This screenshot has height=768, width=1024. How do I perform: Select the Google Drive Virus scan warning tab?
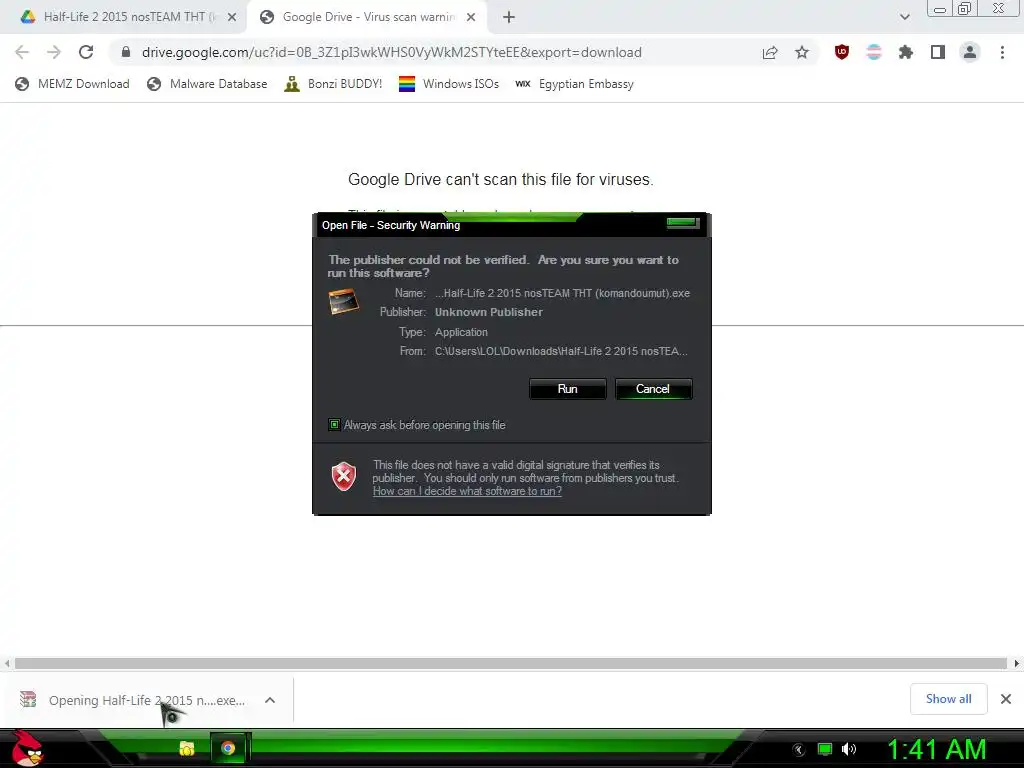tap(369, 17)
